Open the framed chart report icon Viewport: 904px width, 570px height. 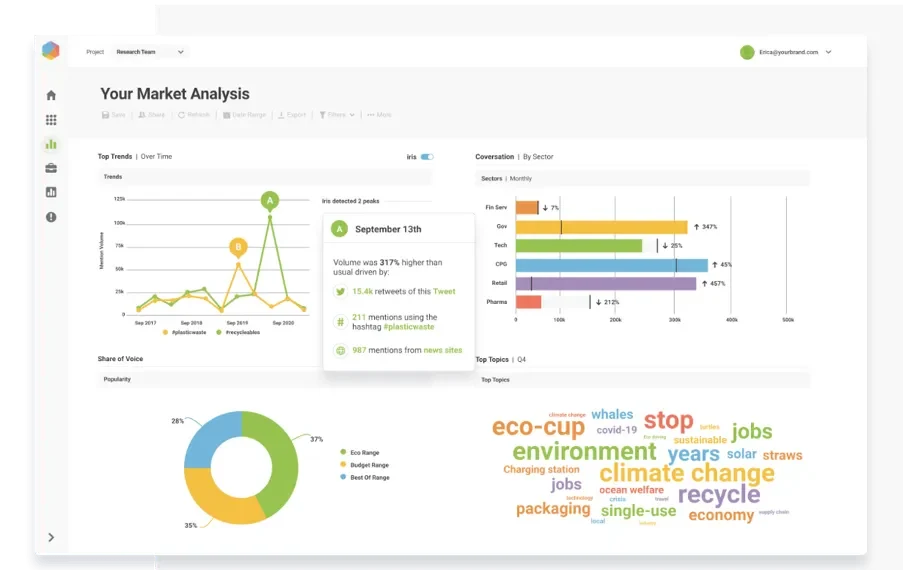tap(51, 192)
